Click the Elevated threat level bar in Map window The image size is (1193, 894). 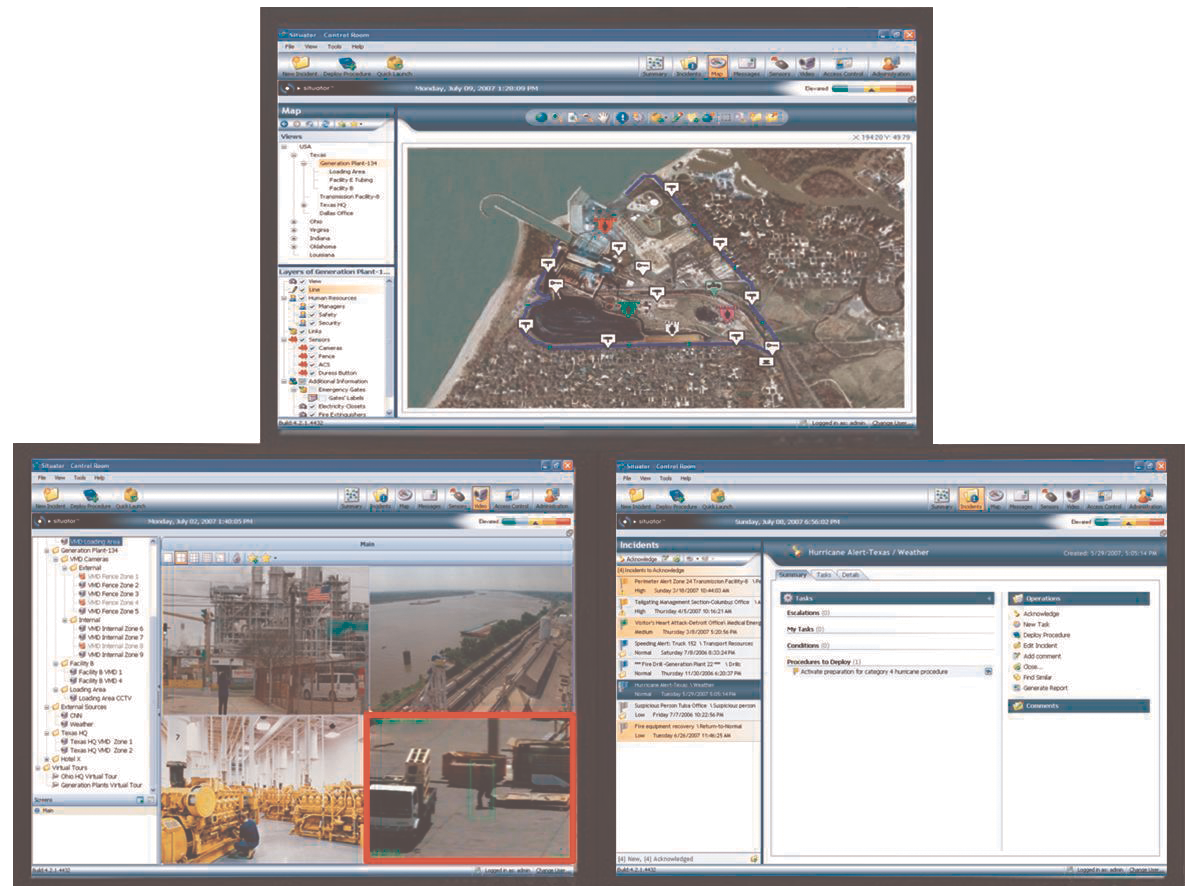(x=868, y=89)
